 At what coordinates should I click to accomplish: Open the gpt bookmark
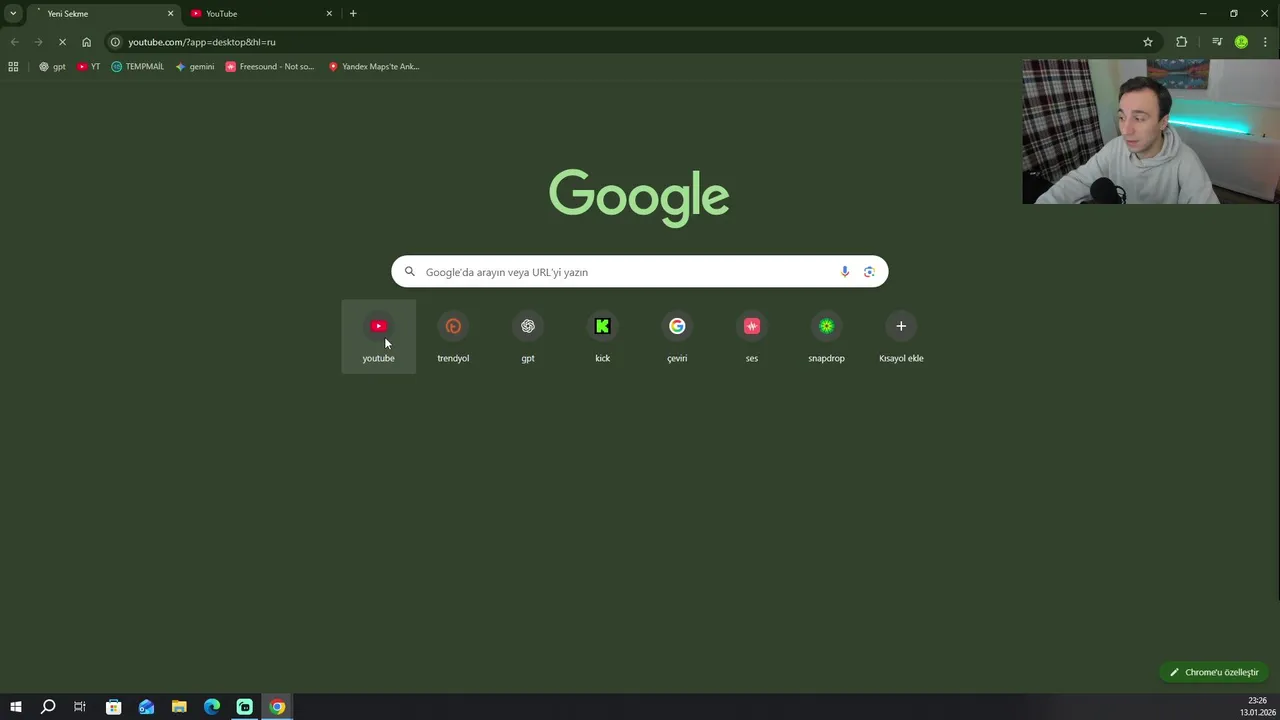52,66
